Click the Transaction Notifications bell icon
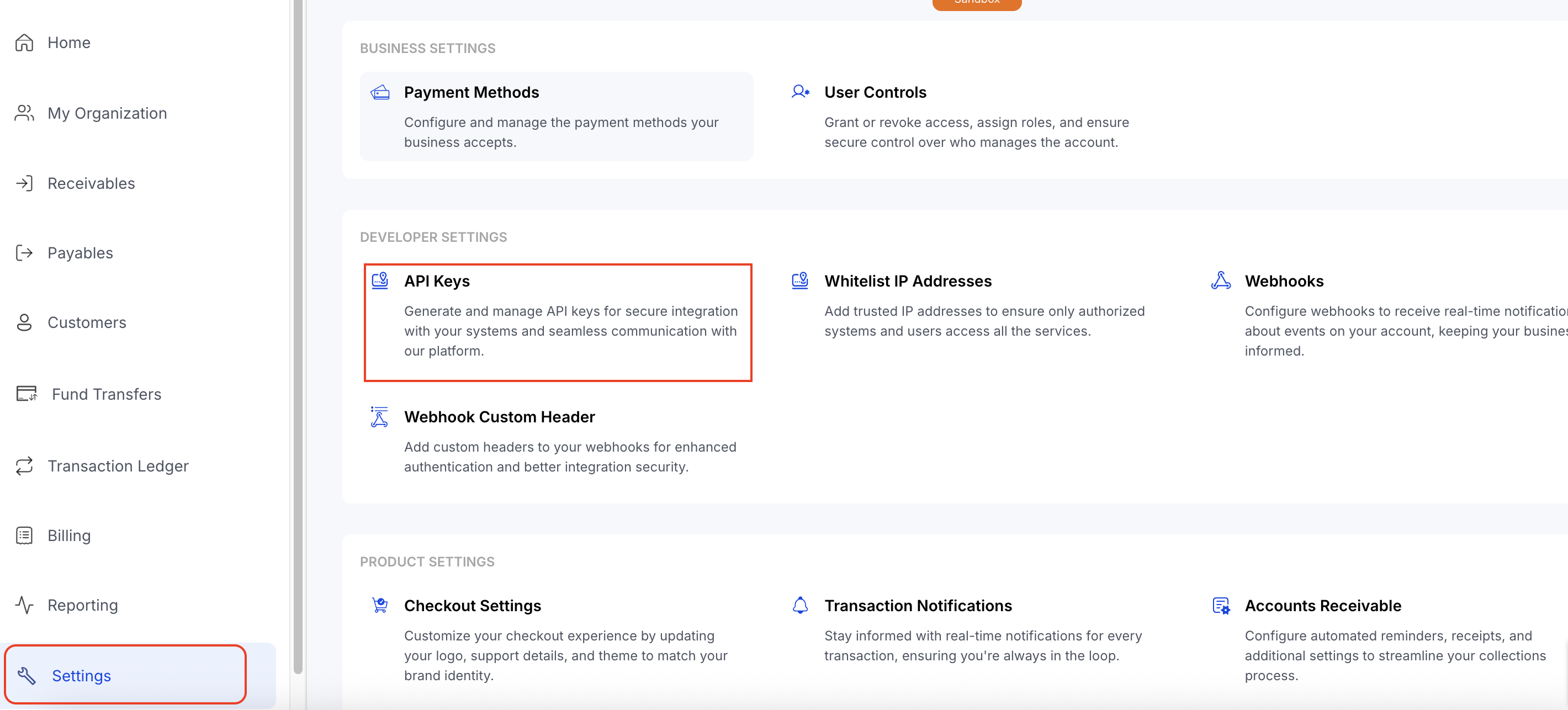This screenshot has width=1568, height=710. 800,605
